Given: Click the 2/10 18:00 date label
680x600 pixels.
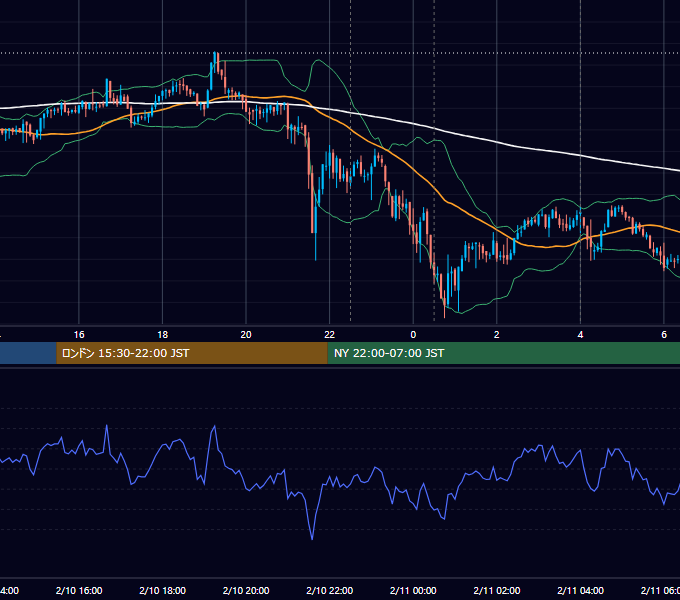Looking at the screenshot, I should (163, 590).
